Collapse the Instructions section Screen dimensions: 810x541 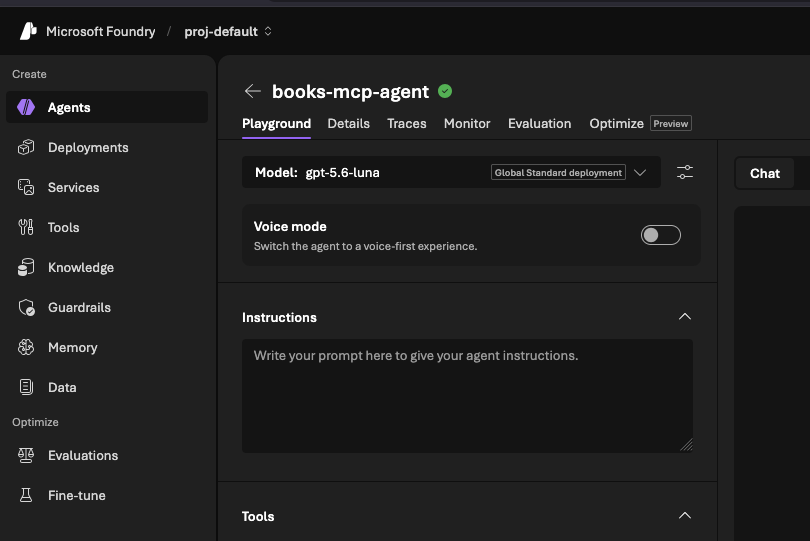tap(685, 317)
